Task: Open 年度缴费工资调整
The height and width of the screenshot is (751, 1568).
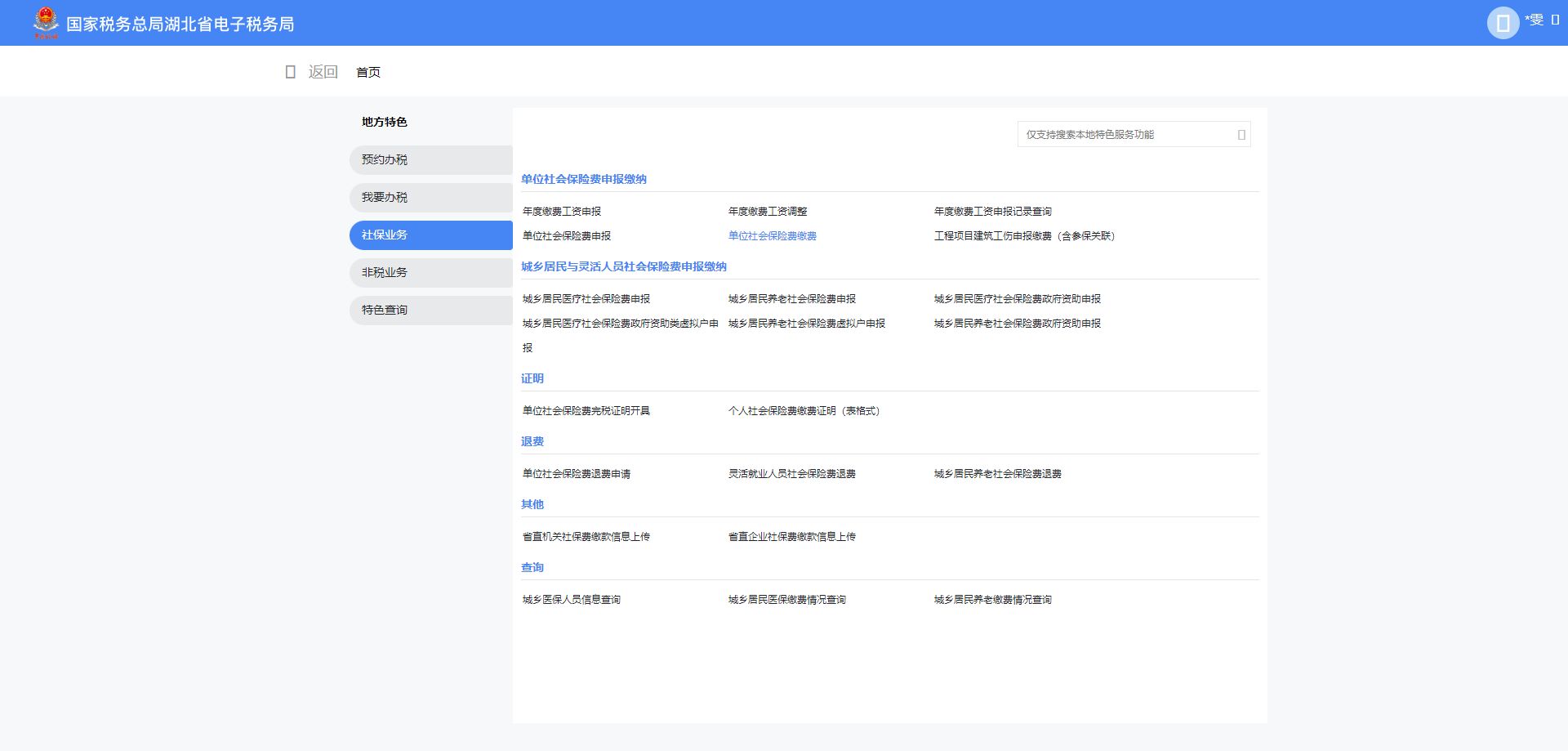Action: [768, 212]
